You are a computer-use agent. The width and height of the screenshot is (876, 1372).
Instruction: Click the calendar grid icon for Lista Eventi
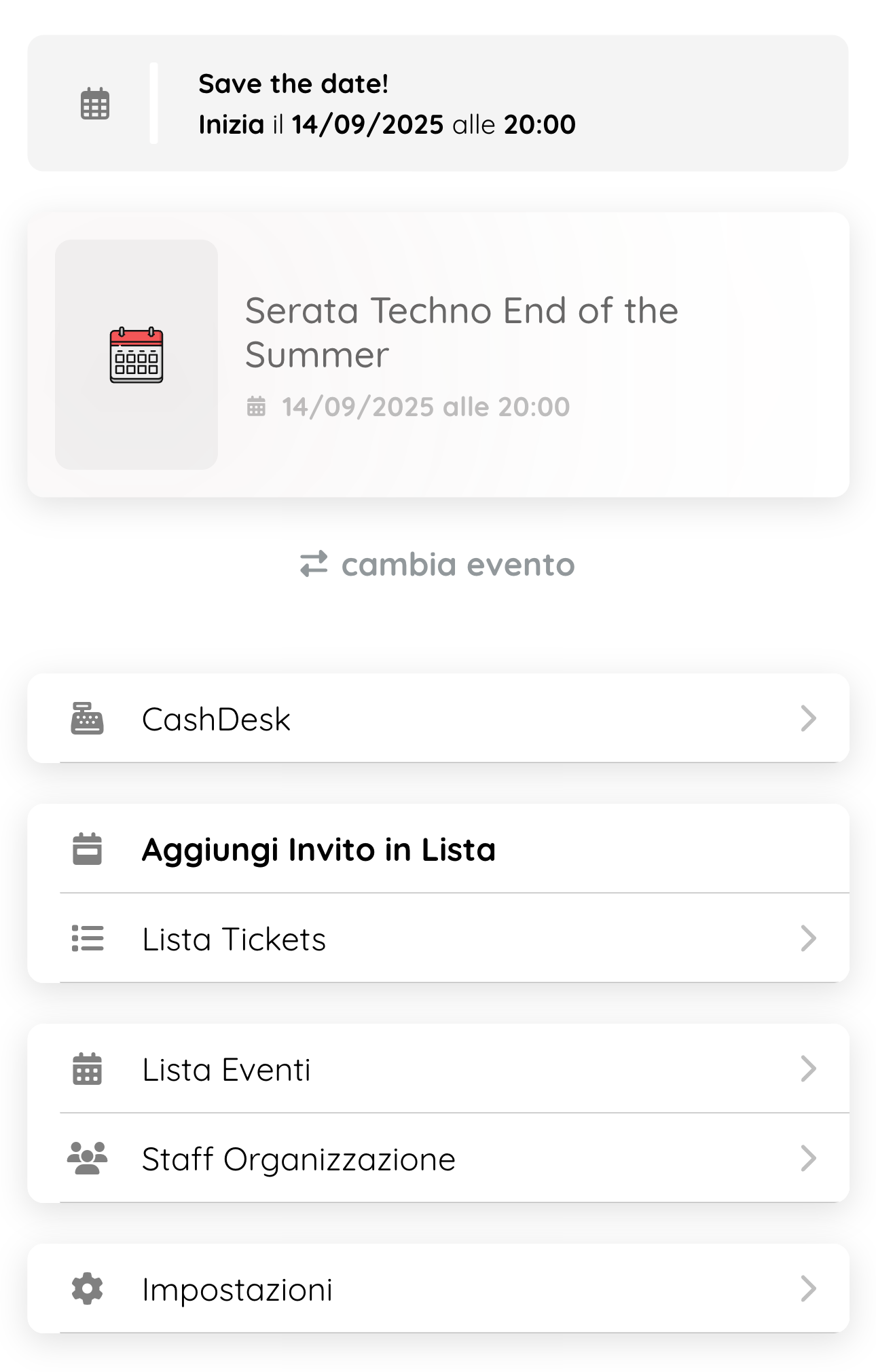pyautogui.click(x=88, y=1069)
